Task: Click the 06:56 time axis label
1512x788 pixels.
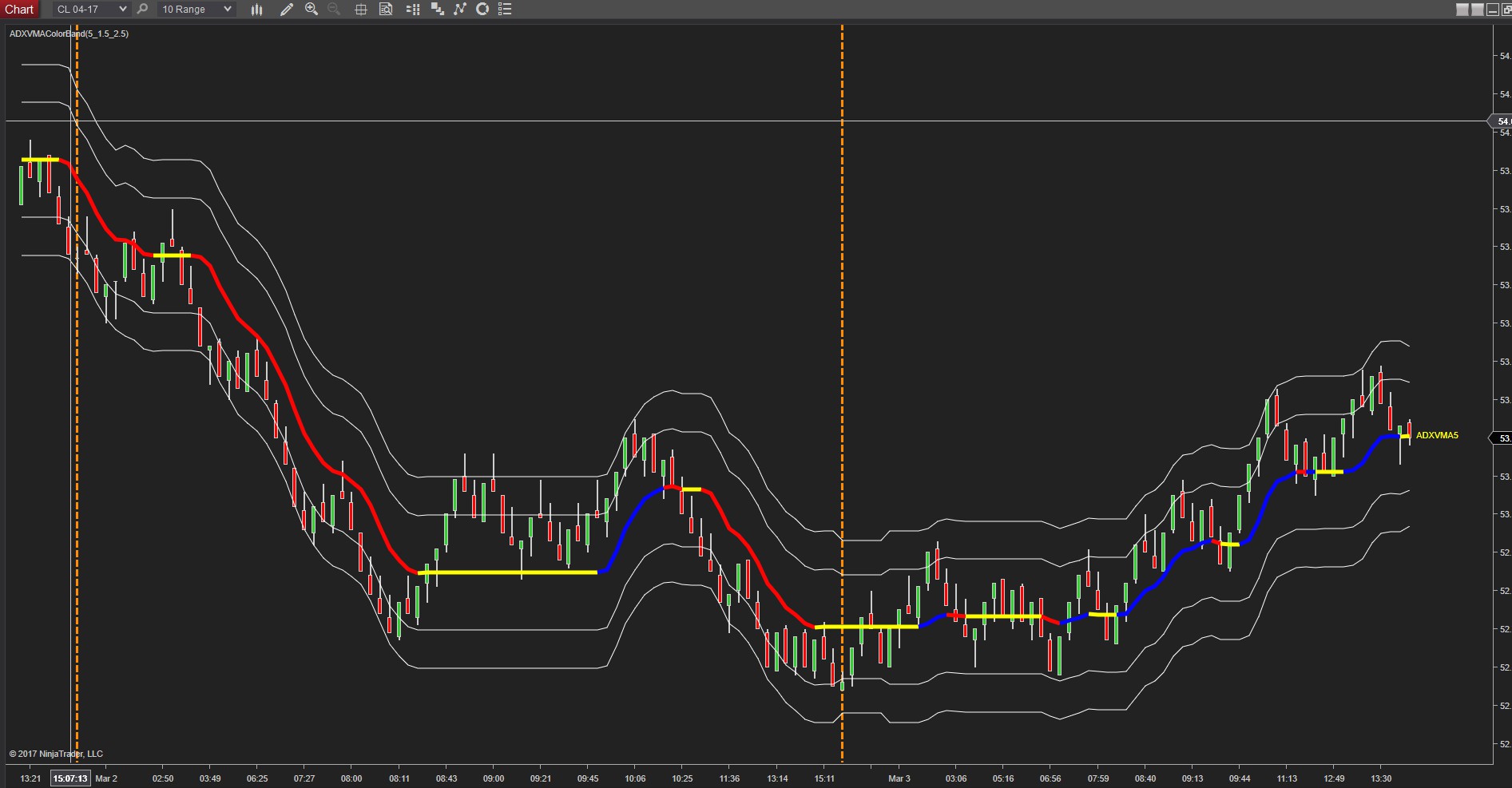Action: (1050, 778)
